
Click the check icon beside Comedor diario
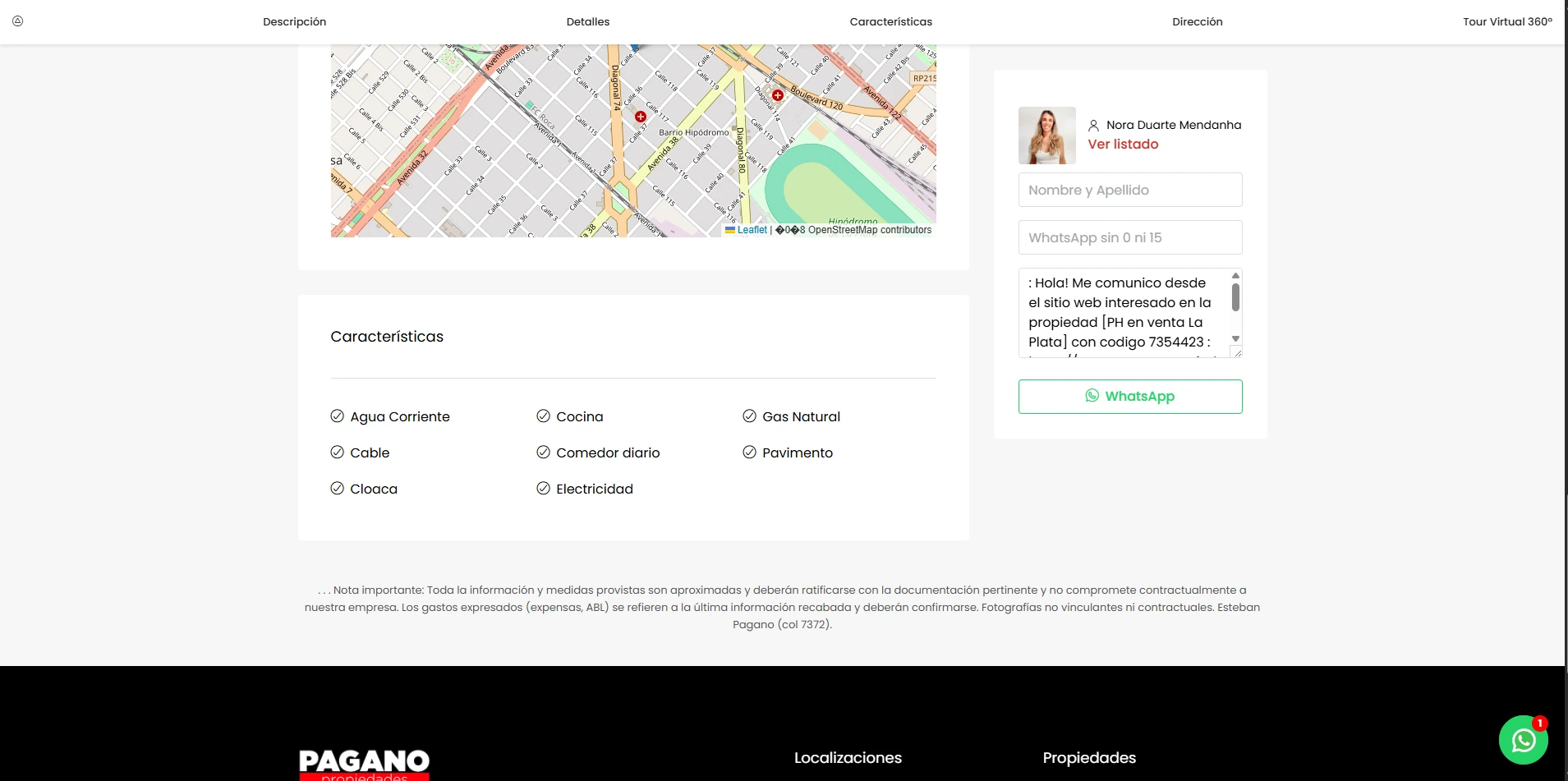tap(543, 453)
